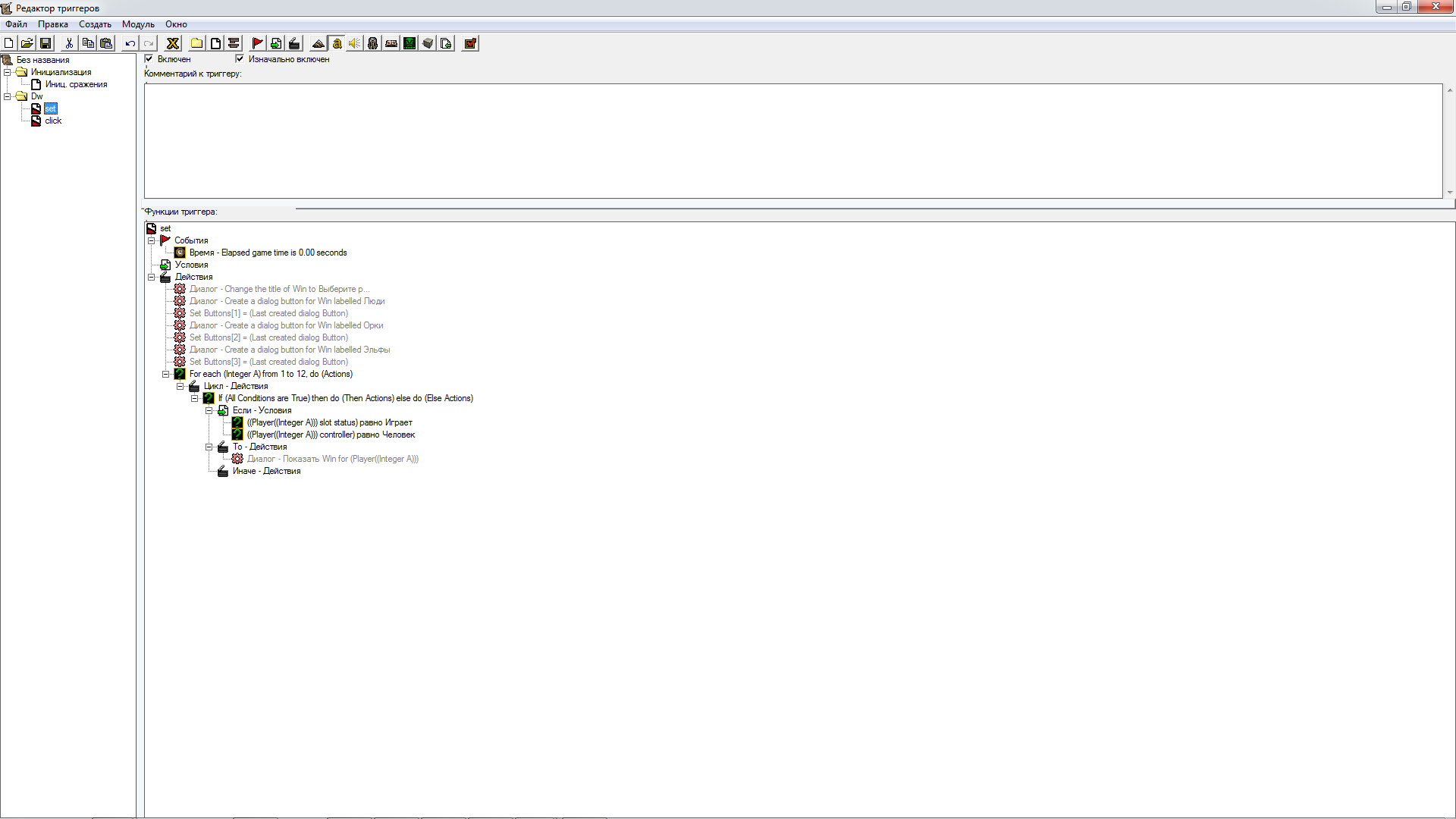Open the 'Создать' menu
This screenshot has width=1456, height=819.
coord(95,24)
